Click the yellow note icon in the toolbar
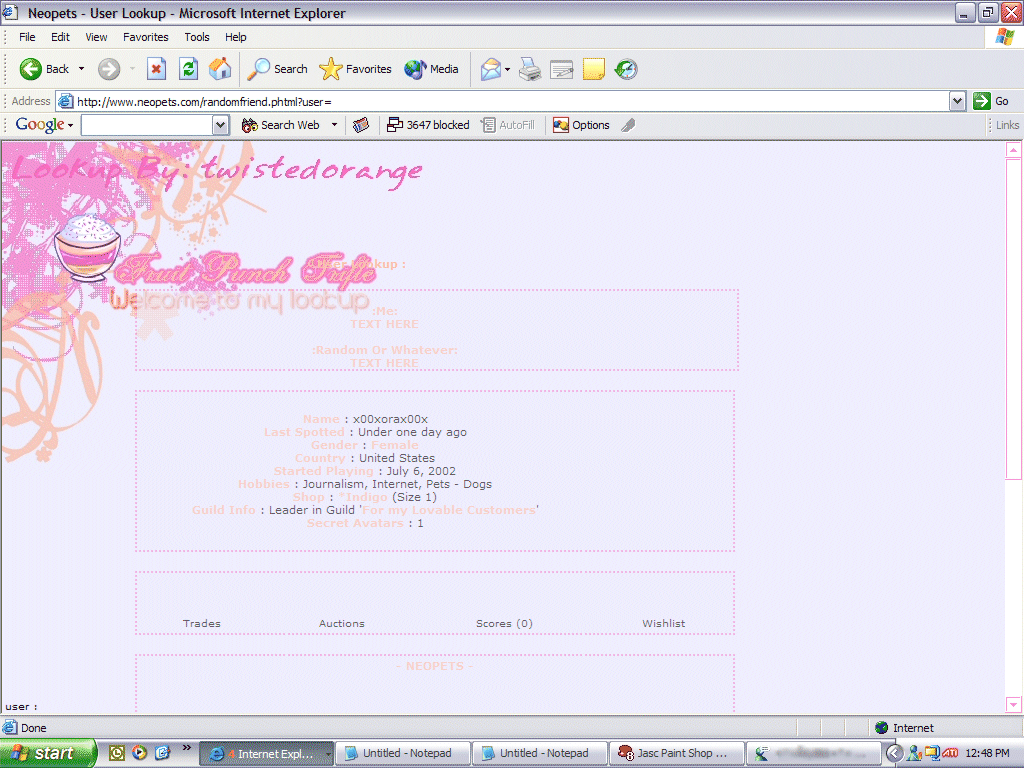1024x768 pixels. (x=594, y=69)
